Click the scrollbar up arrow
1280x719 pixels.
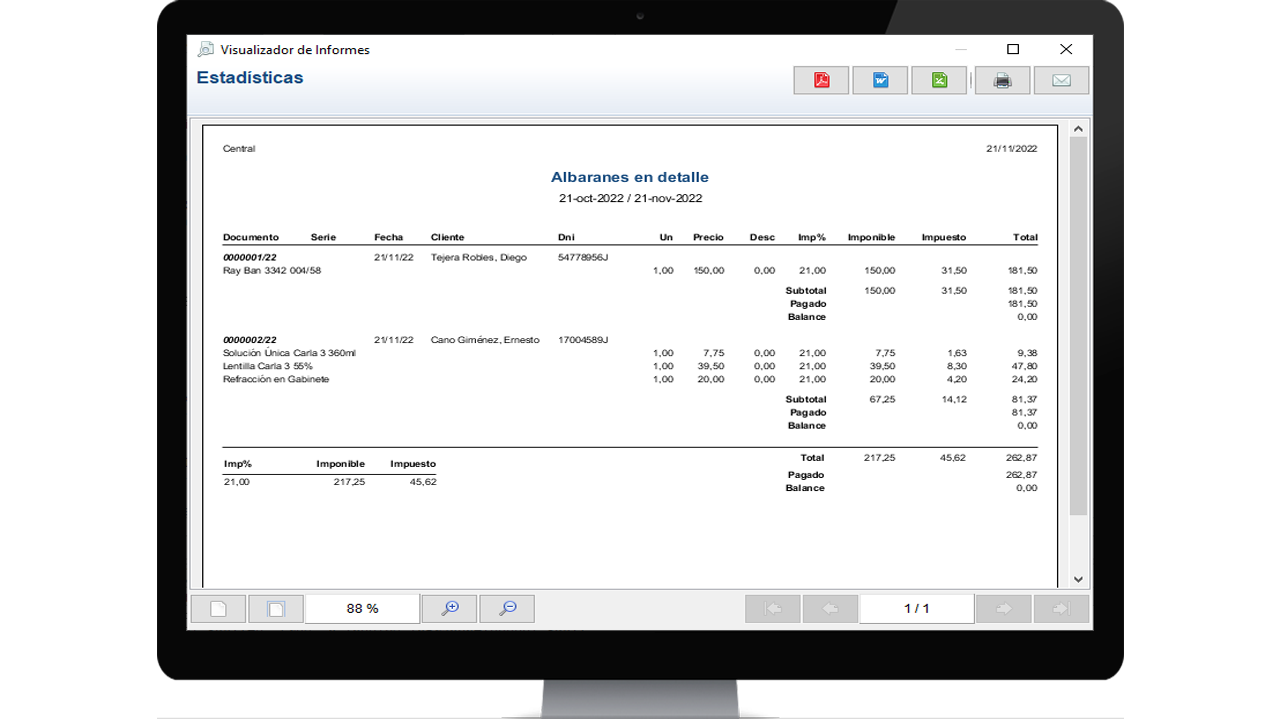click(1078, 129)
